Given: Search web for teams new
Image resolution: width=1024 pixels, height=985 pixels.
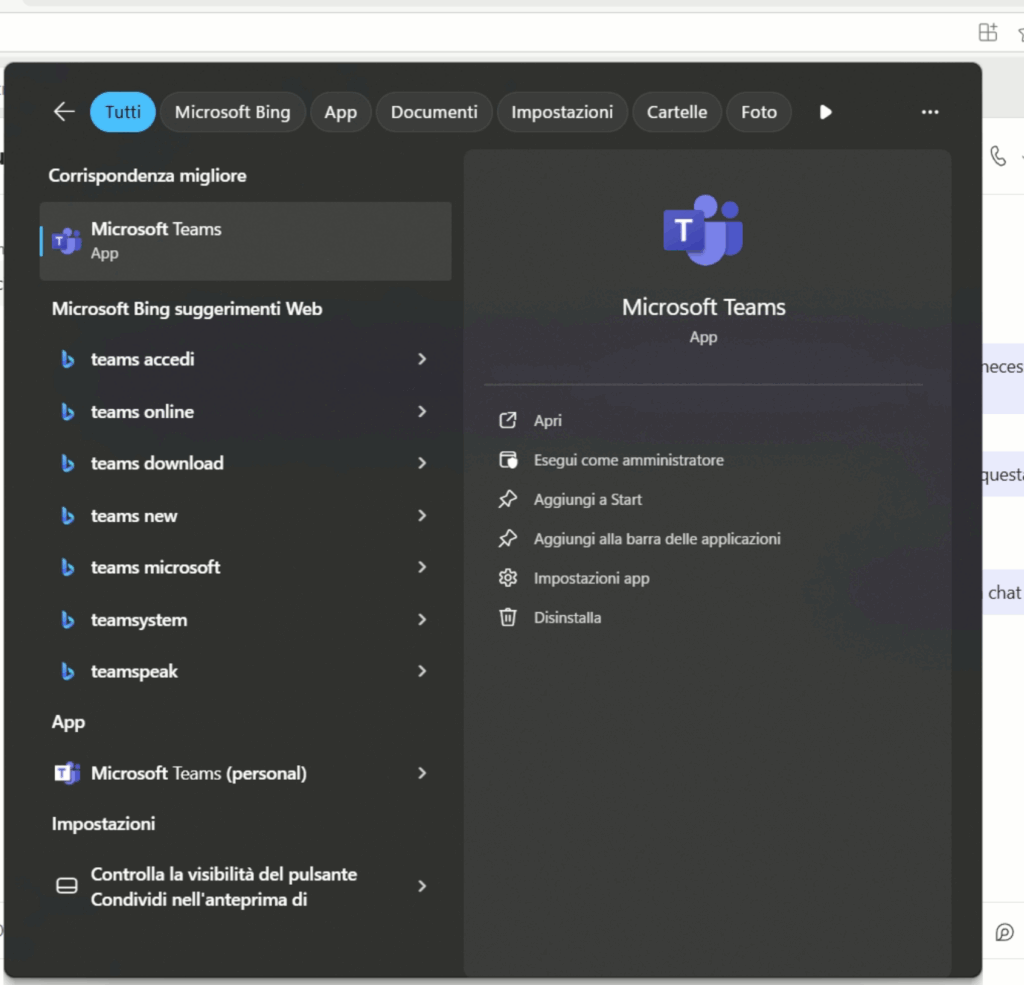Looking at the screenshot, I should pos(134,516).
